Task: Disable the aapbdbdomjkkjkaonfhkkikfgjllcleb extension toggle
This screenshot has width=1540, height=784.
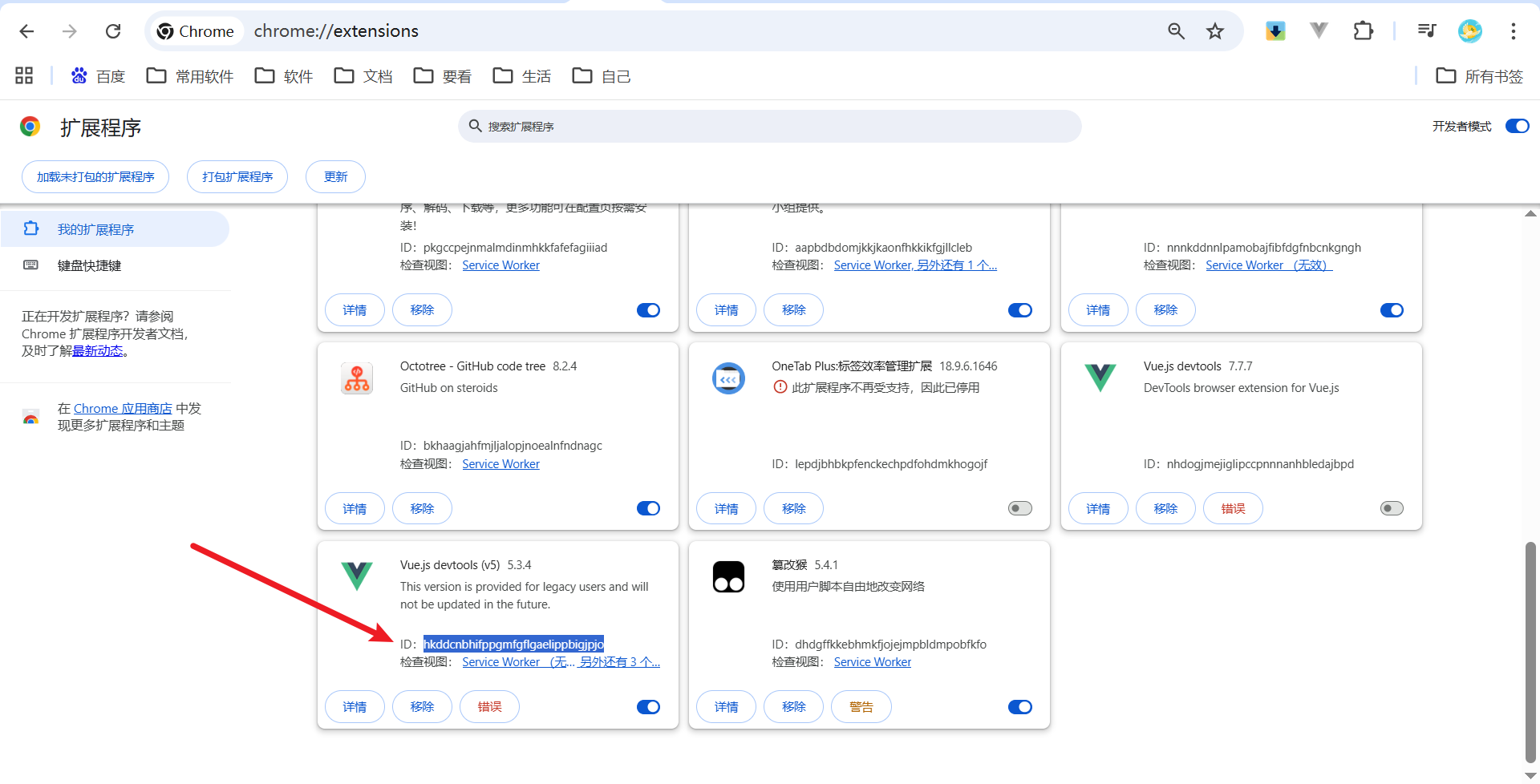Action: pos(1020,310)
